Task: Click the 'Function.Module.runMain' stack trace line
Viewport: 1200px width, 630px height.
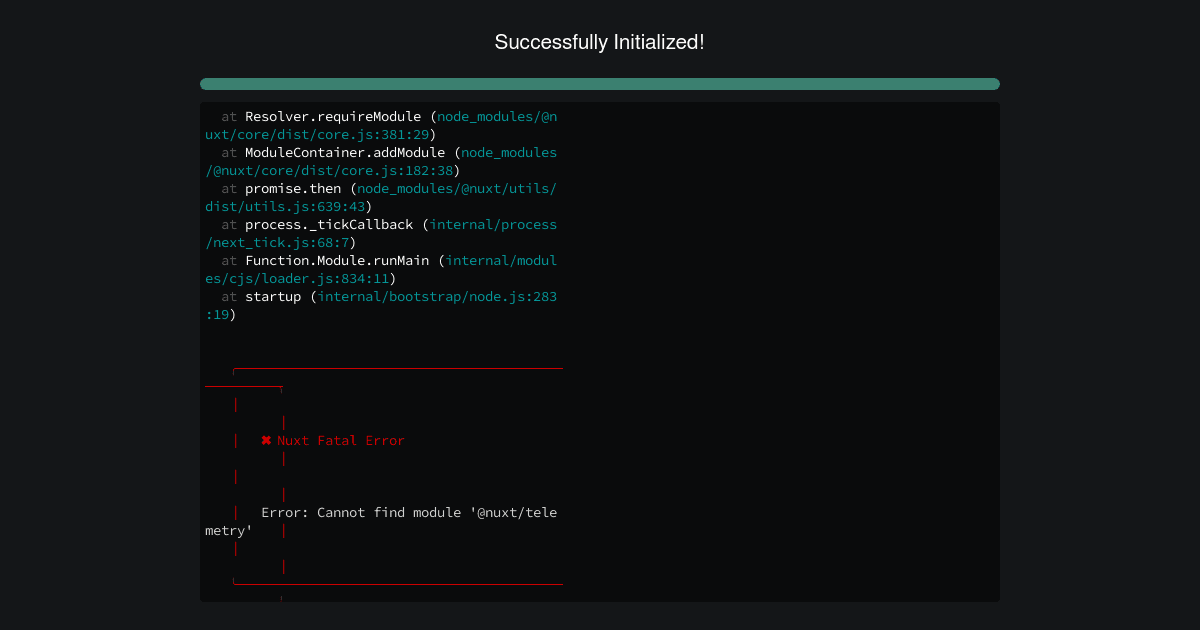Action: pos(389,261)
